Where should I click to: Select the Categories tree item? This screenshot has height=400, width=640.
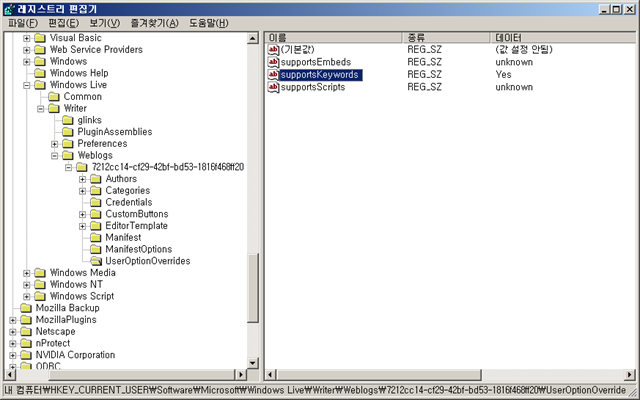[x=127, y=191]
